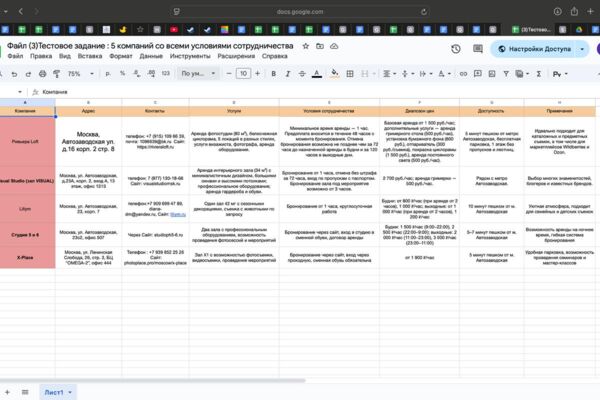Toggle italic formatting
The width and height of the screenshot is (600, 400).
(x=288, y=74)
